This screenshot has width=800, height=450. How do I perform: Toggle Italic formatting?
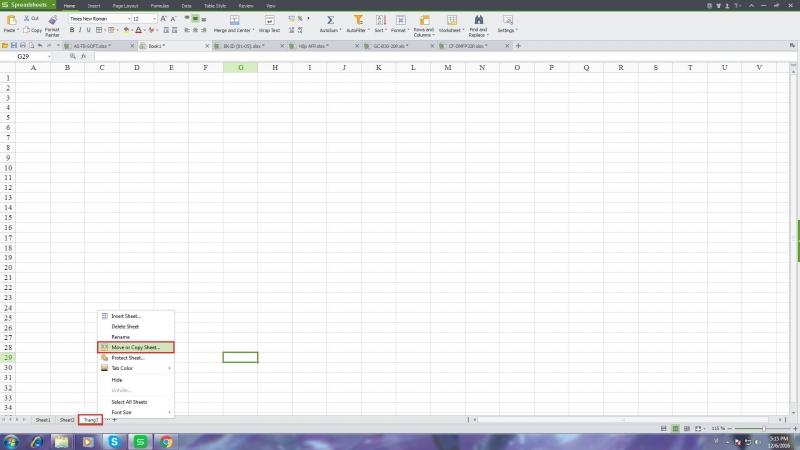tap(82, 30)
